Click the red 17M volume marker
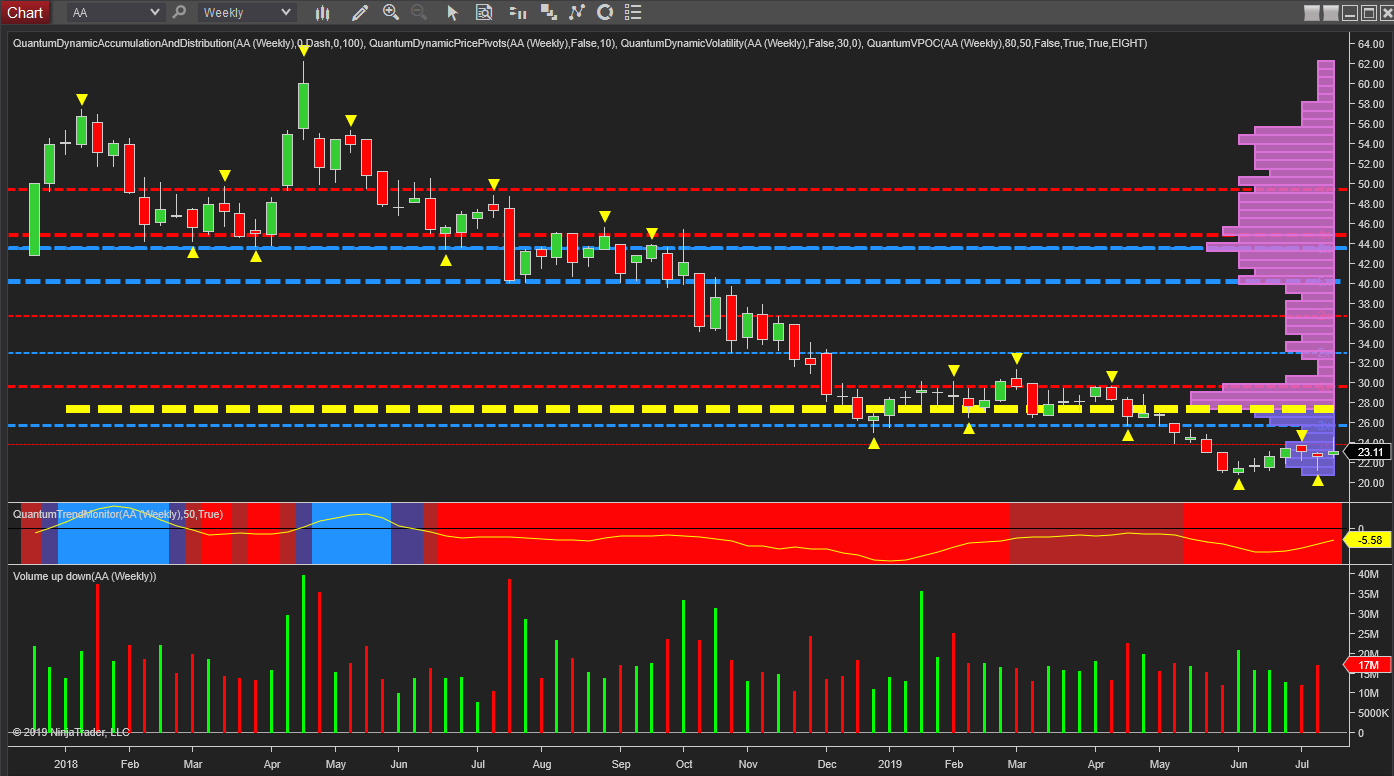The height and width of the screenshot is (776, 1394). pos(1367,666)
